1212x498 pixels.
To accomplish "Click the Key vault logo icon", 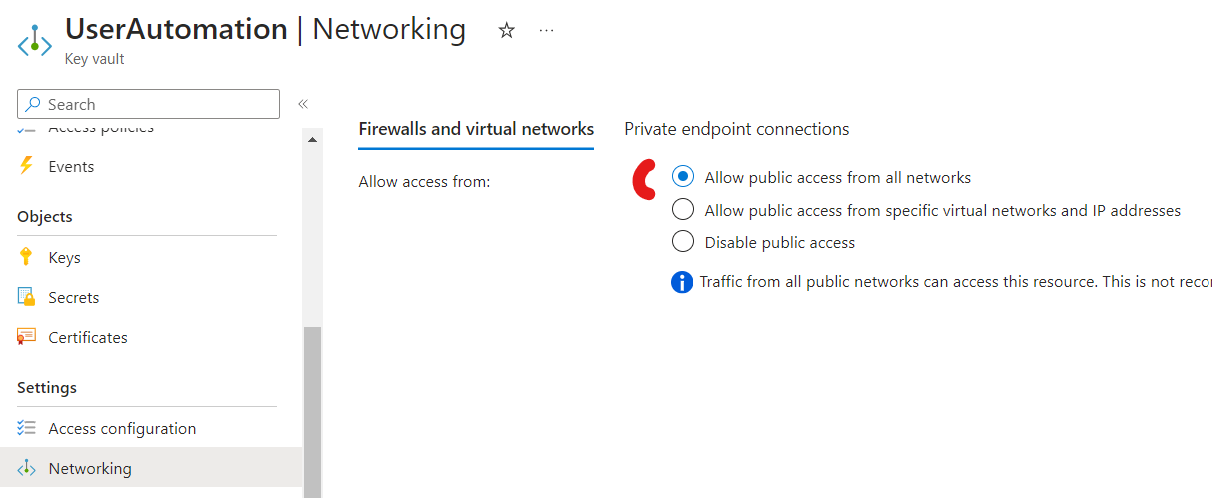I will [35, 41].
